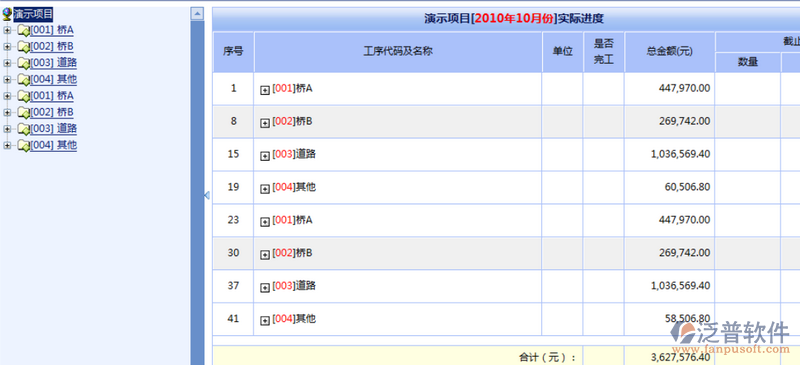The height and width of the screenshot is (365, 800).
Task: Expand first [001] 桥A tree node
Action: pyautogui.click(x=7, y=31)
